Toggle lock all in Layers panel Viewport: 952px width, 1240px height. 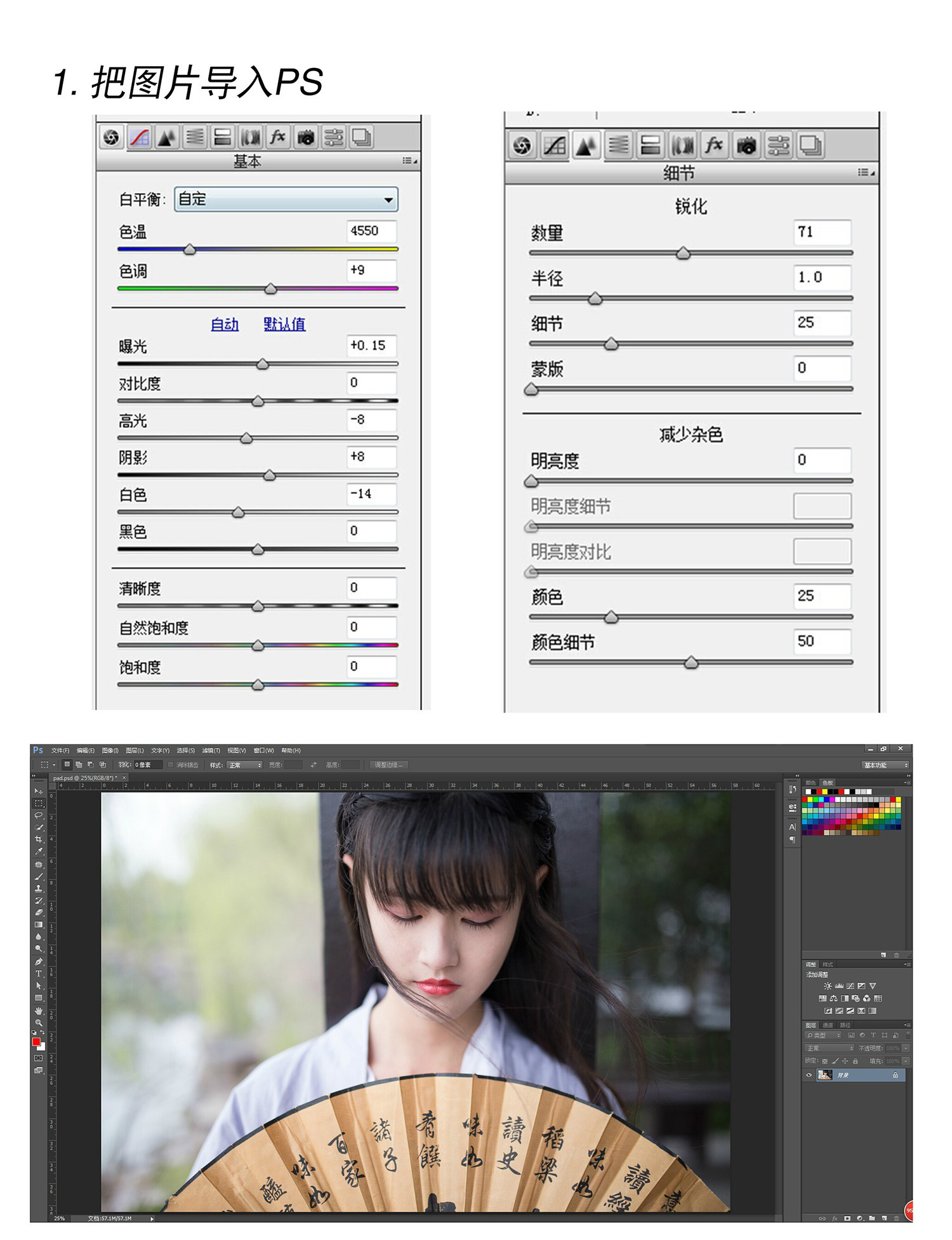pos(856,1061)
